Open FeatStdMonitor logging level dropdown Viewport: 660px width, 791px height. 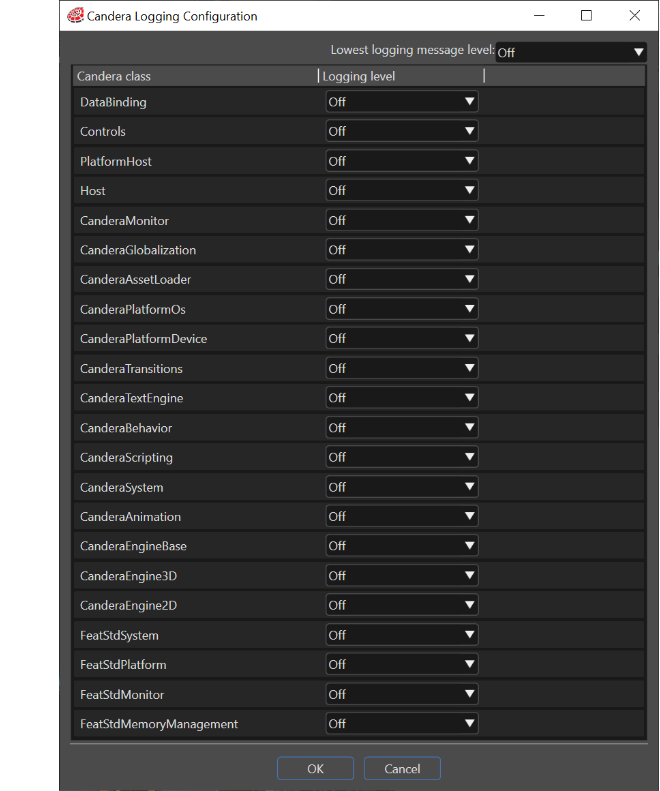click(x=402, y=694)
